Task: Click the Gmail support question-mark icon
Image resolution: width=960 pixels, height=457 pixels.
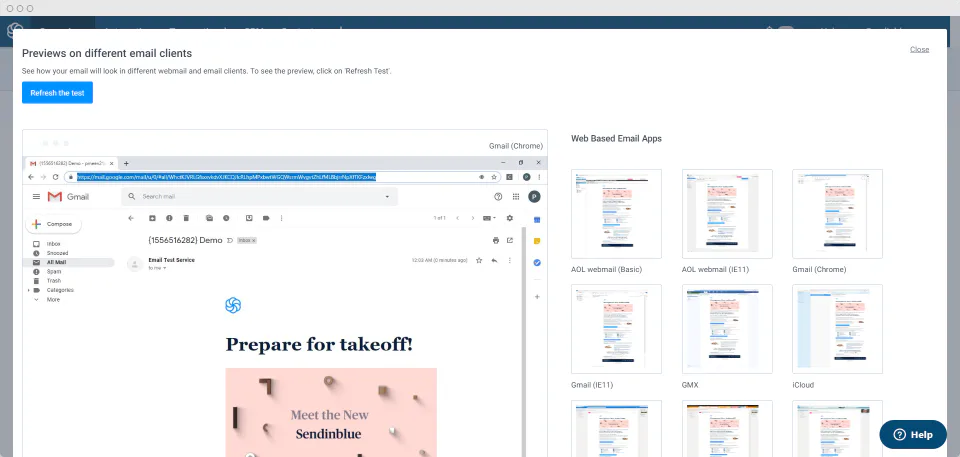Action: [498, 197]
